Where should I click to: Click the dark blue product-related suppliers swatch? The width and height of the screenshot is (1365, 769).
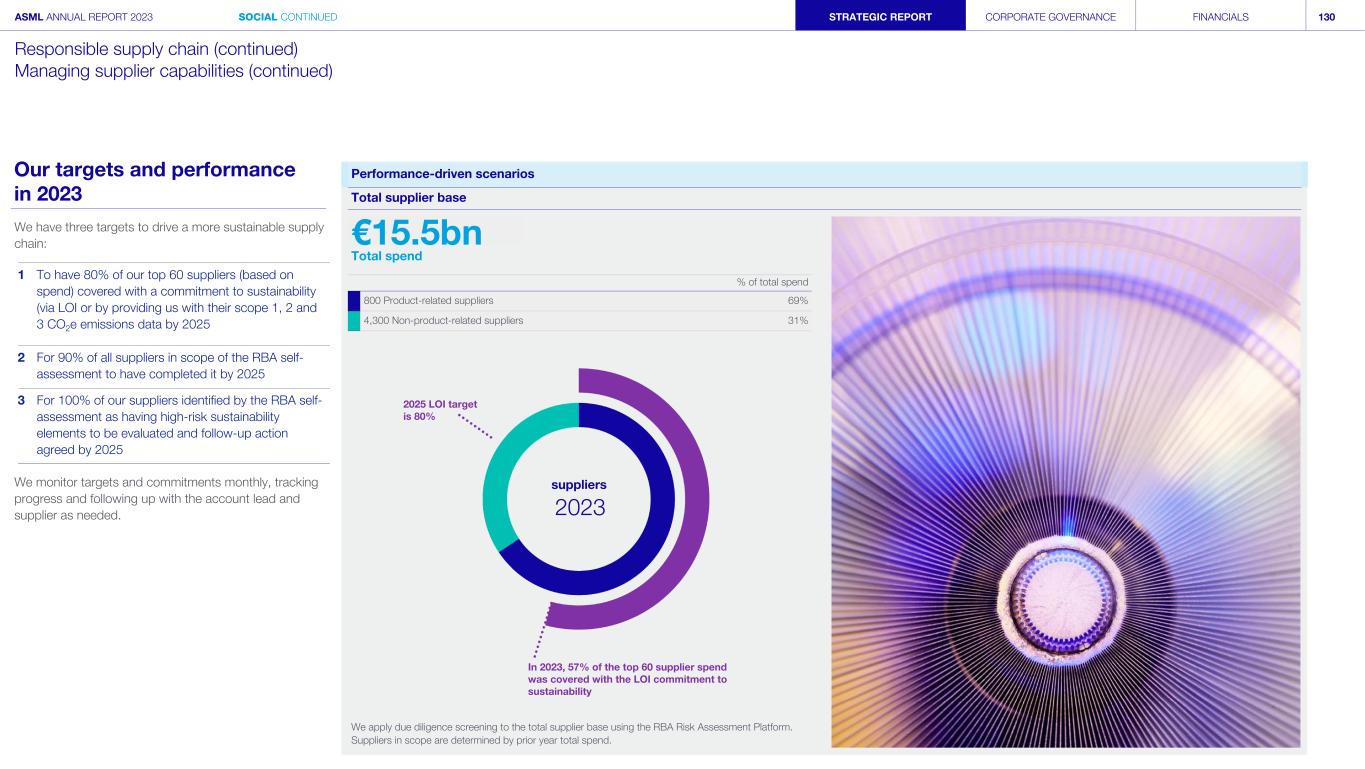(x=354, y=300)
